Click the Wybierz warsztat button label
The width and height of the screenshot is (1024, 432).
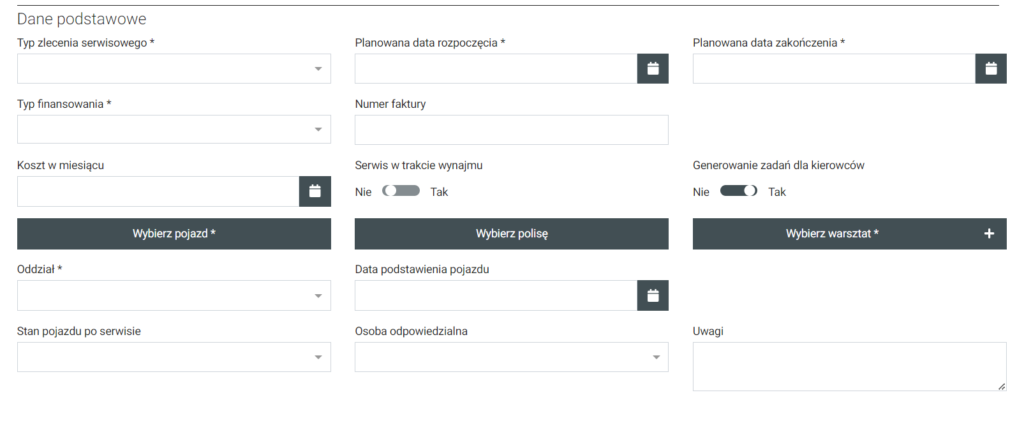coord(831,233)
